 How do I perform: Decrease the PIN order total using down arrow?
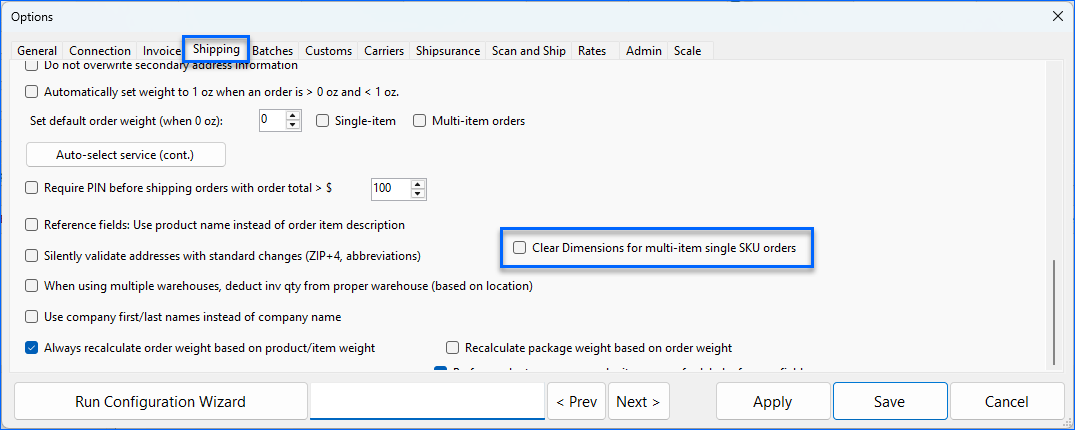(418, 192)
